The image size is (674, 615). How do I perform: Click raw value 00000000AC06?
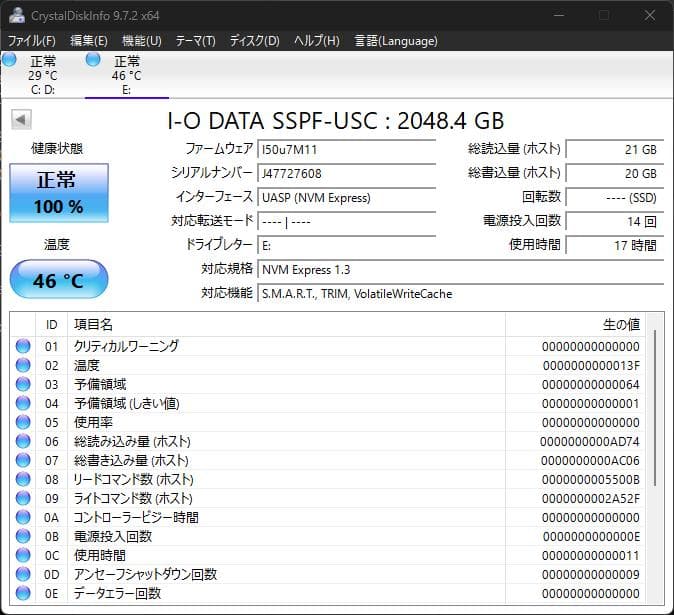(590, 460)
